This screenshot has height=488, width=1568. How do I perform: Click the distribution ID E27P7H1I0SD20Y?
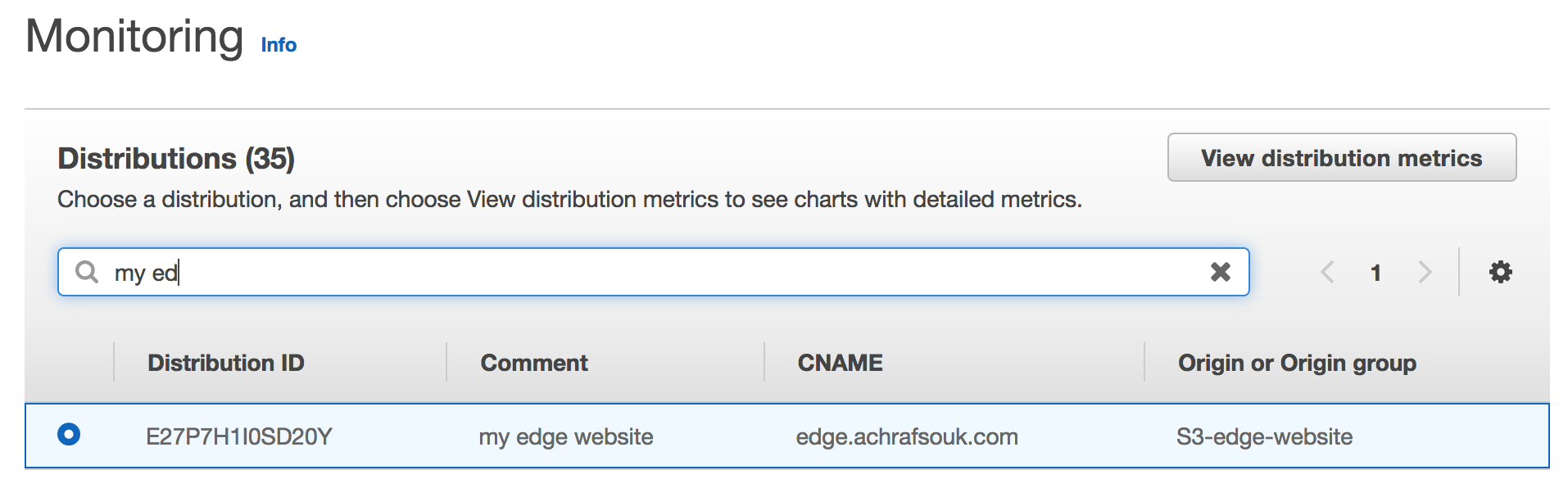239,436
